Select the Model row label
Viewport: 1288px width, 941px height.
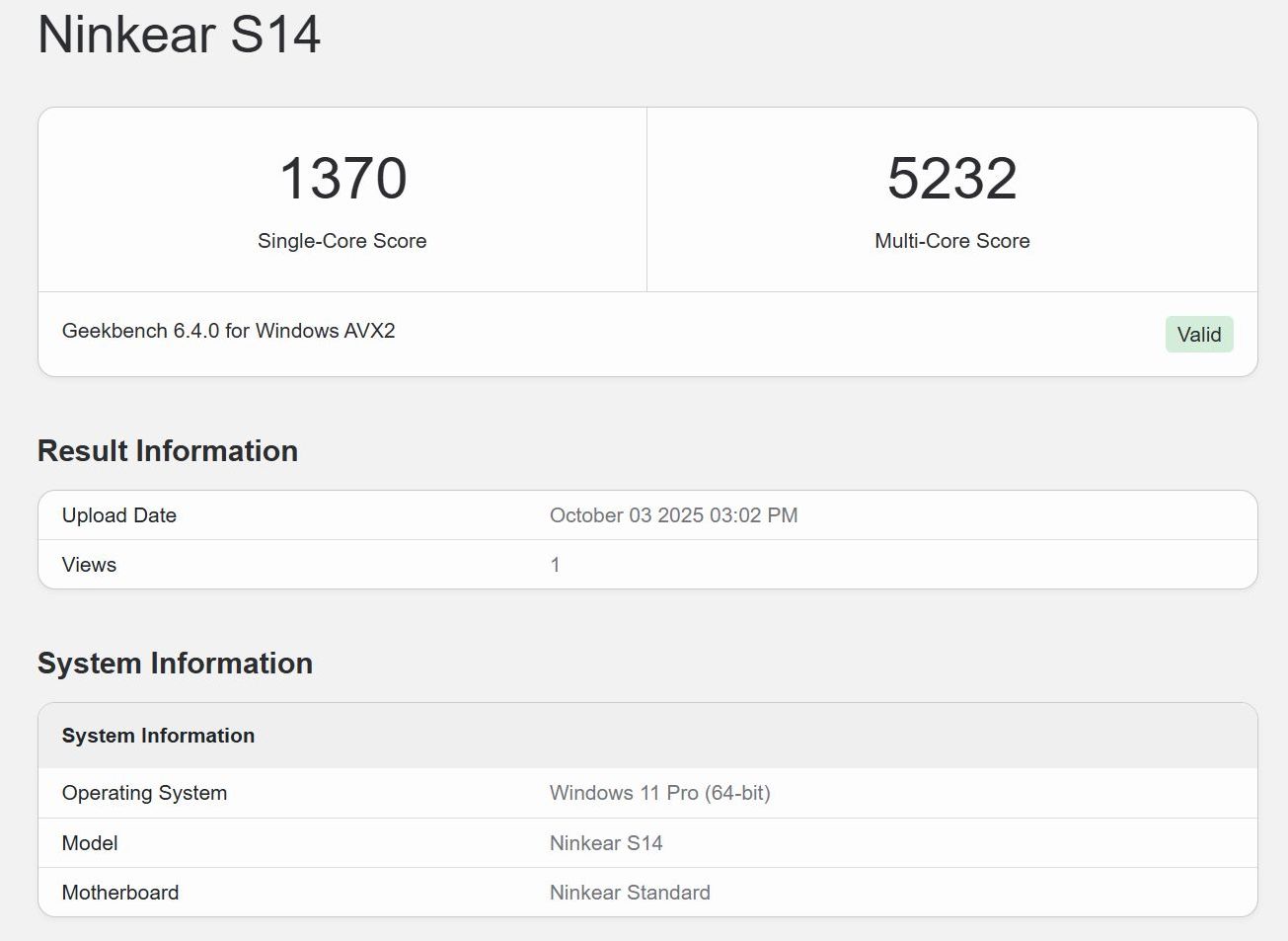[x=90, y=843]
